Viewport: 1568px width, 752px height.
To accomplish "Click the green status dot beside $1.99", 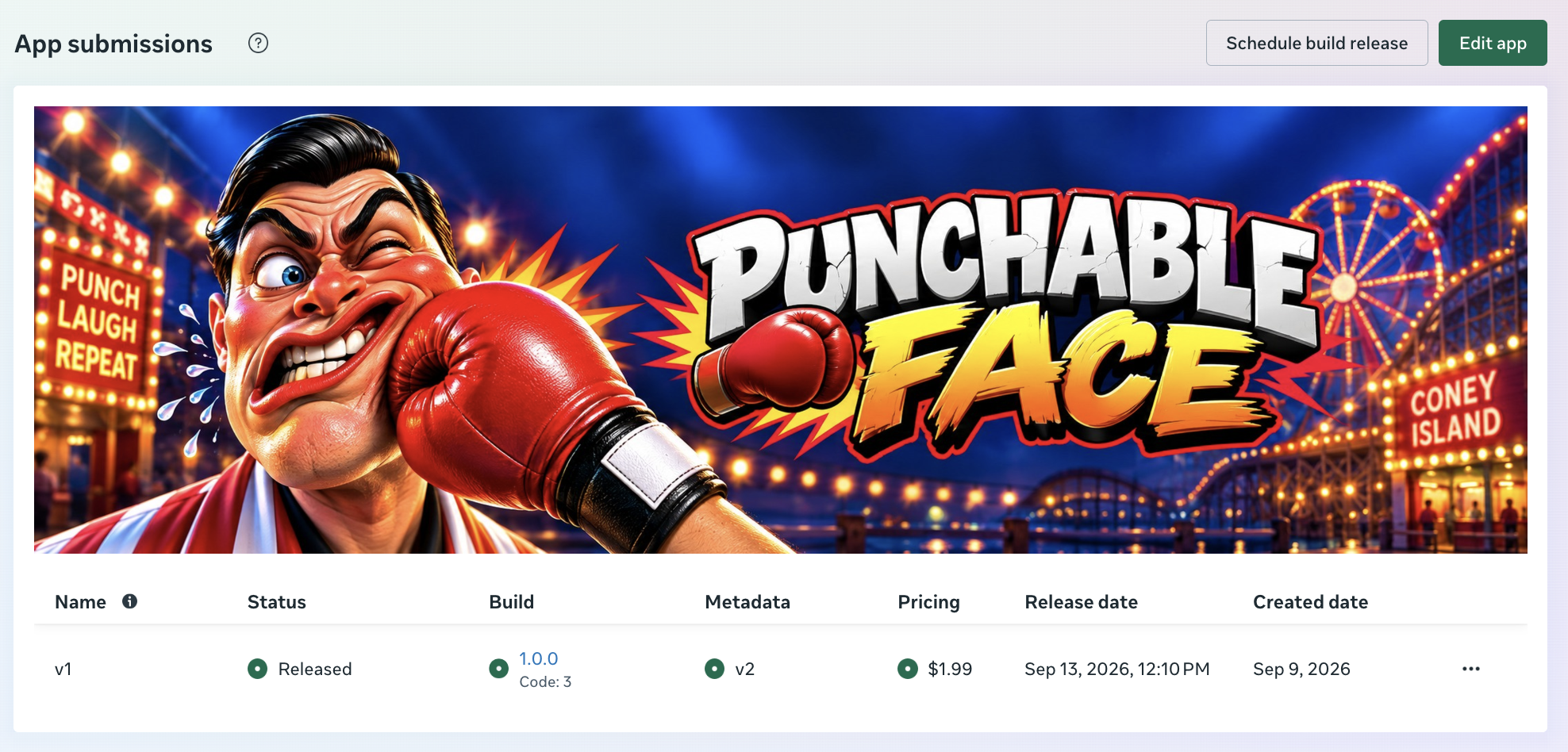I will [907, 669].
